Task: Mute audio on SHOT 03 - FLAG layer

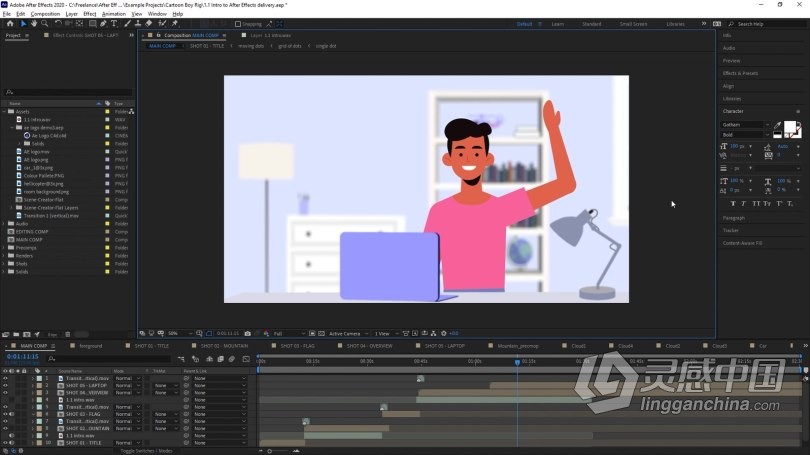Action: tap(11, 414)
